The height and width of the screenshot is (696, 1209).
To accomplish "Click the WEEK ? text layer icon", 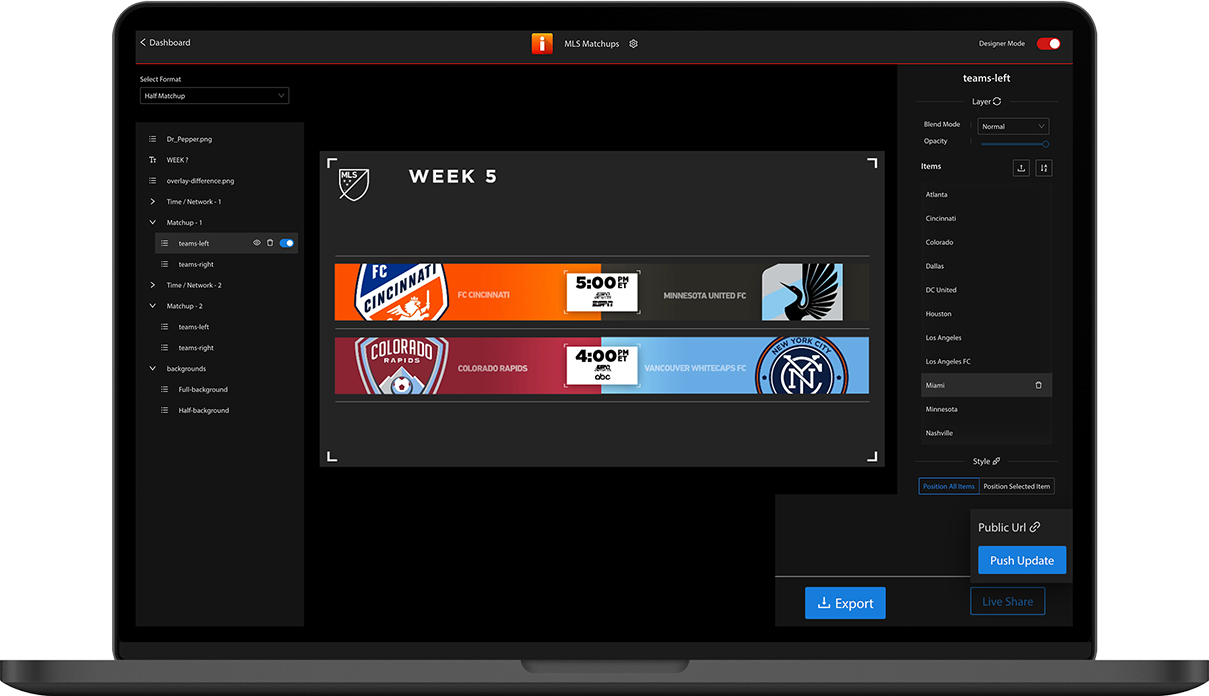I will click(x=152, y=160).
